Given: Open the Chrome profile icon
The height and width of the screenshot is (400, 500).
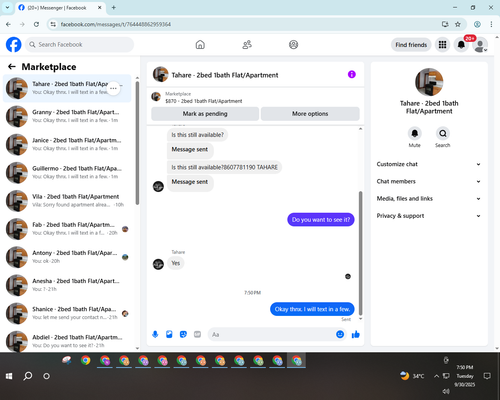Looking at the screenshot, I should tap(477, 24).
